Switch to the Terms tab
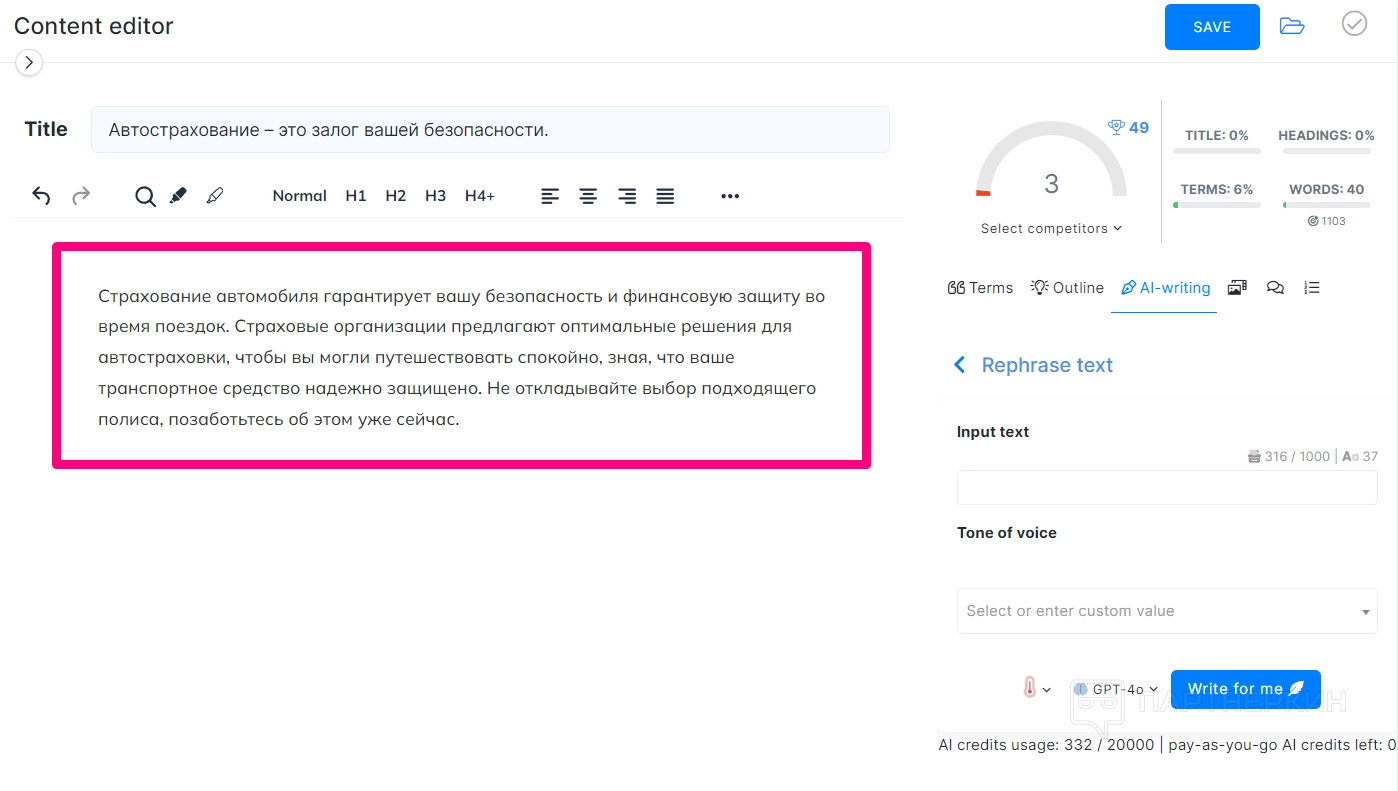 tap(980, 288)
